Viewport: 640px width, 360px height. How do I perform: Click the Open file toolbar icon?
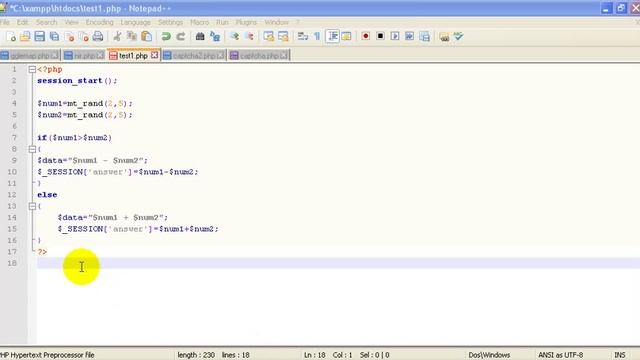25,37
